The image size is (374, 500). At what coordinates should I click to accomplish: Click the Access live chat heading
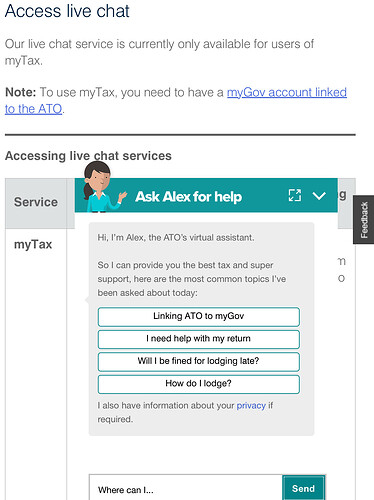point(67,11)
